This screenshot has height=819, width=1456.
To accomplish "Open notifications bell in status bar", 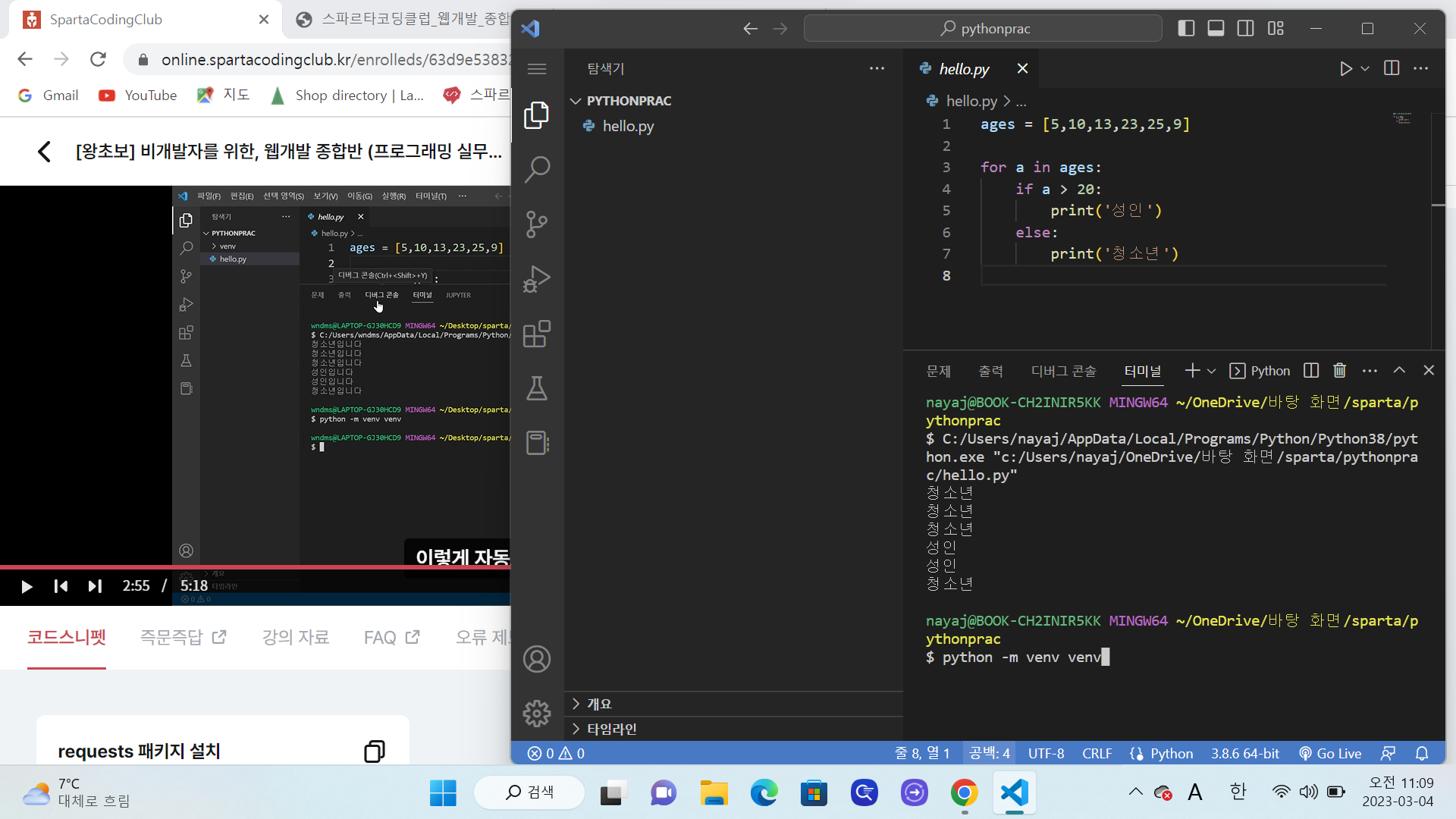I will coord(1422,753).
